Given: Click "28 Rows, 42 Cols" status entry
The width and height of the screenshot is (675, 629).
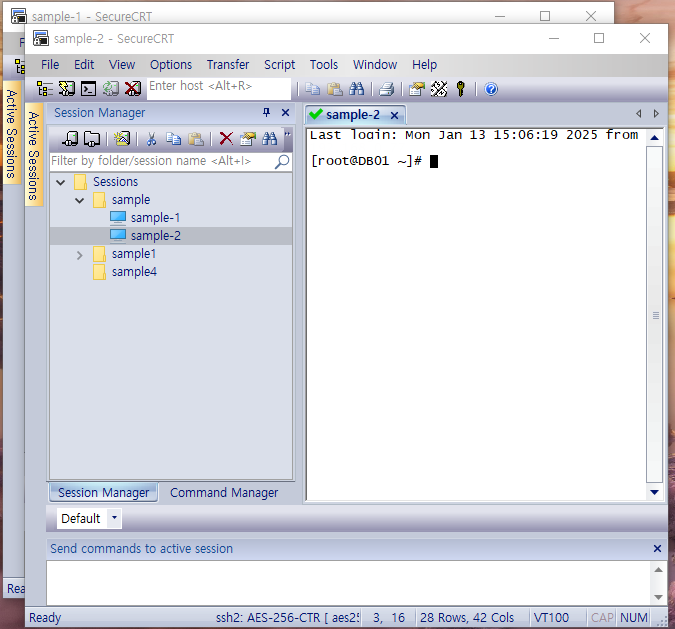Looking at the screenshot, I should click(467, 618).
